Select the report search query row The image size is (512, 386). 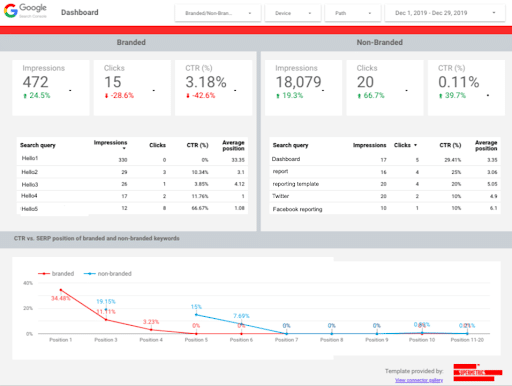(x=385, y=172)
